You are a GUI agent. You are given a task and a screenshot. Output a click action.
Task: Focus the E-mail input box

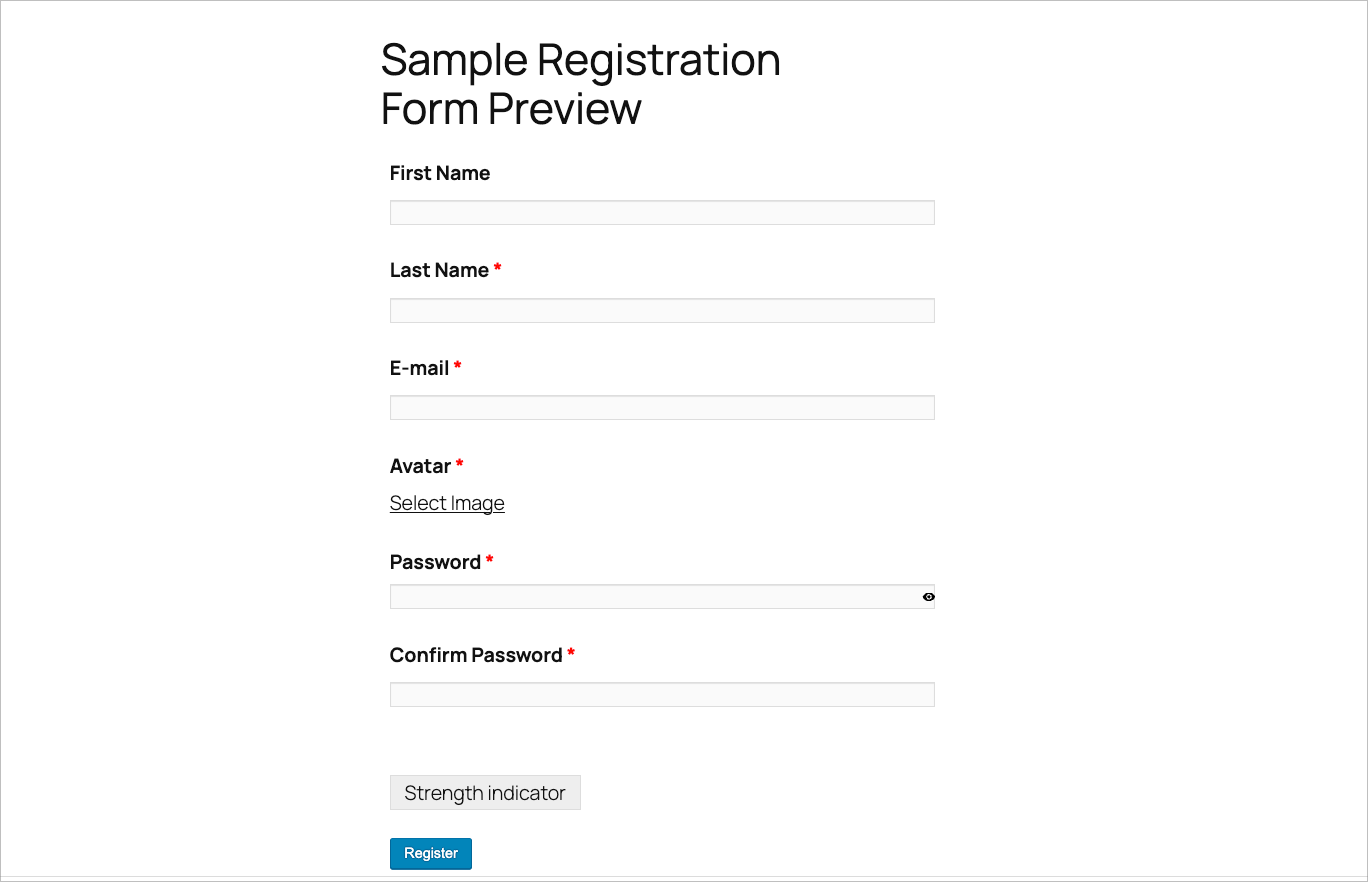coord(662,407)
